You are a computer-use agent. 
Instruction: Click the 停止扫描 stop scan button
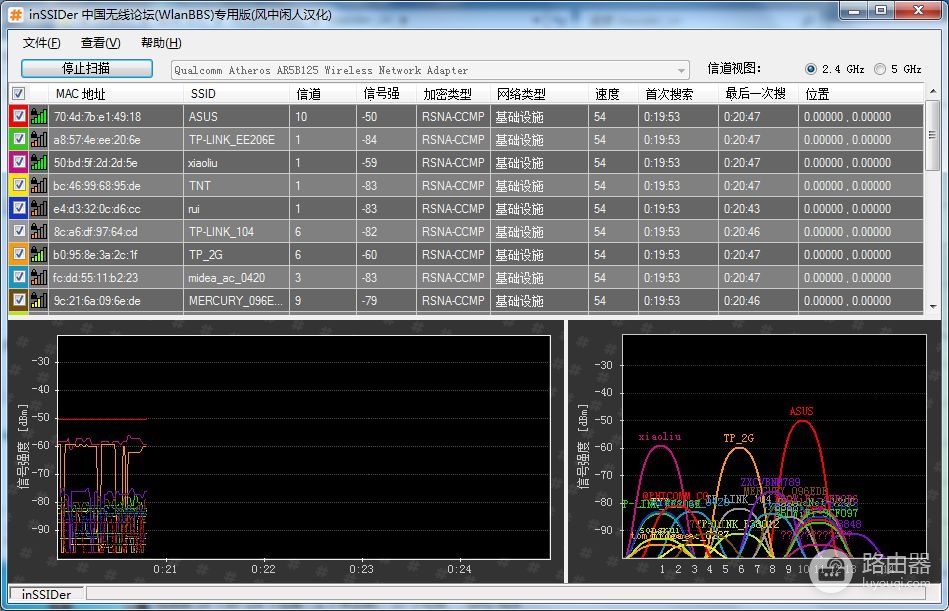click(87, 68)
